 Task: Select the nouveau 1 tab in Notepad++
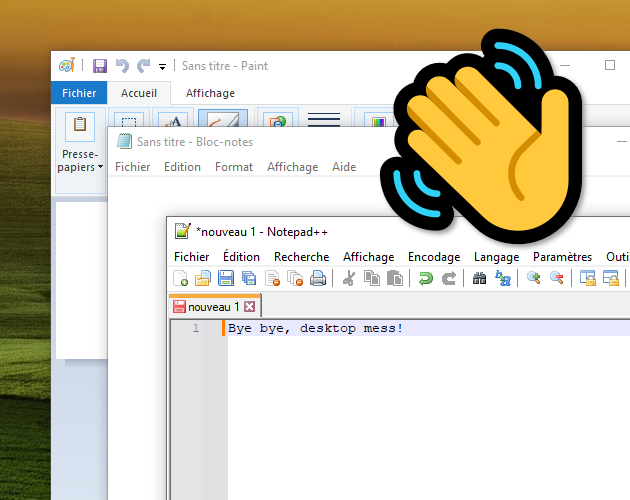coord(213,307)
